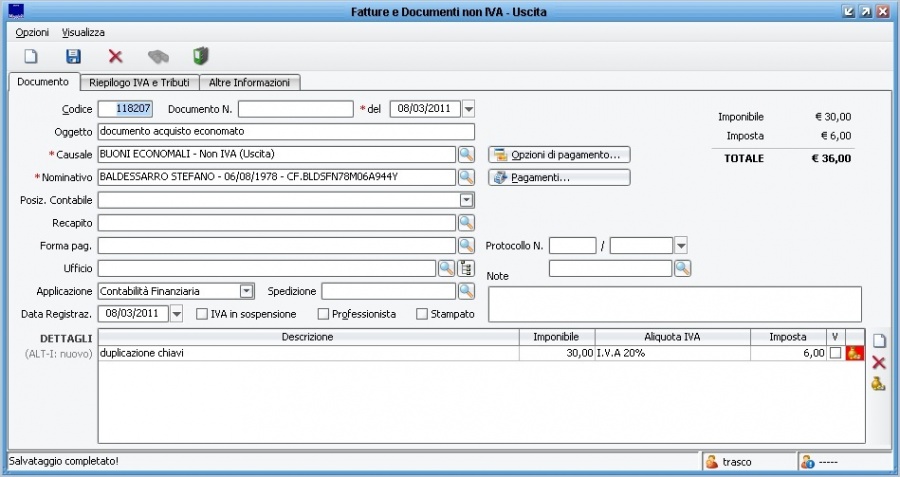Delete detail row with red X icon
This screenshot has width=900, height=477.
coord(879,362)
